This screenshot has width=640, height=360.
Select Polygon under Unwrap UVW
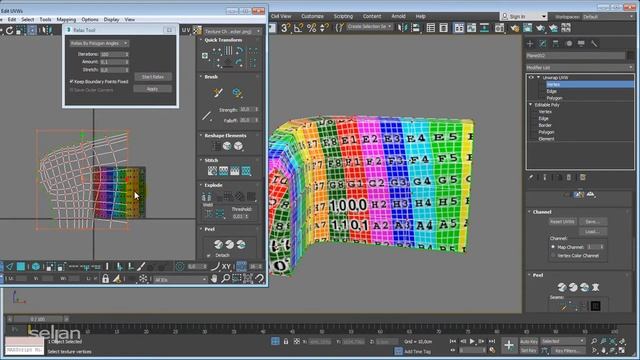(554, 98)
